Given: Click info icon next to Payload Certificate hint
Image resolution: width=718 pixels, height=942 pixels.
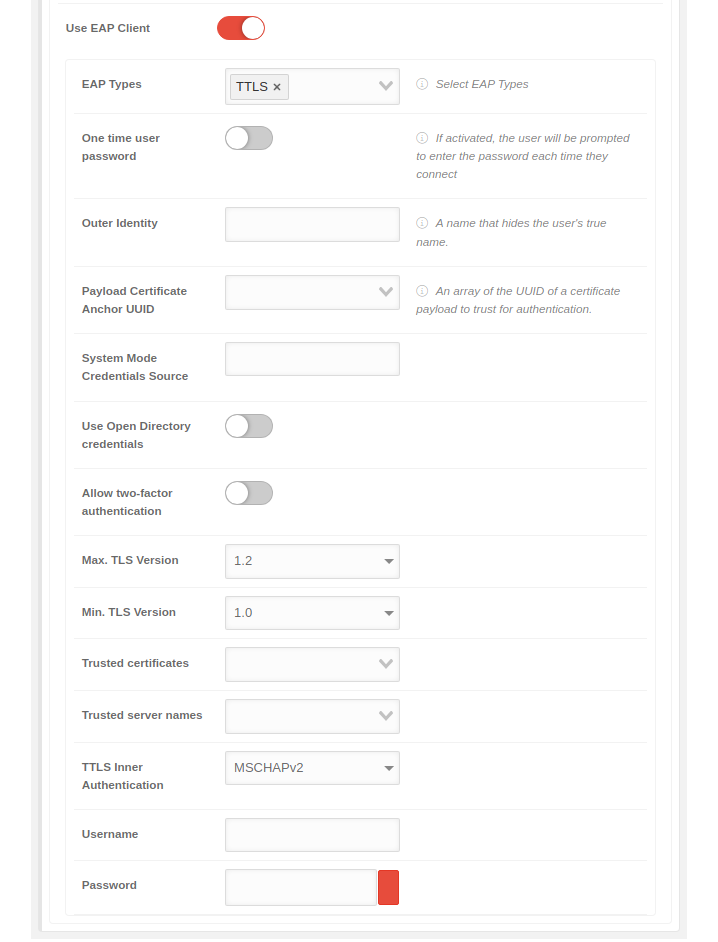Looking at the screenshot, I should (x=422, y=292).
